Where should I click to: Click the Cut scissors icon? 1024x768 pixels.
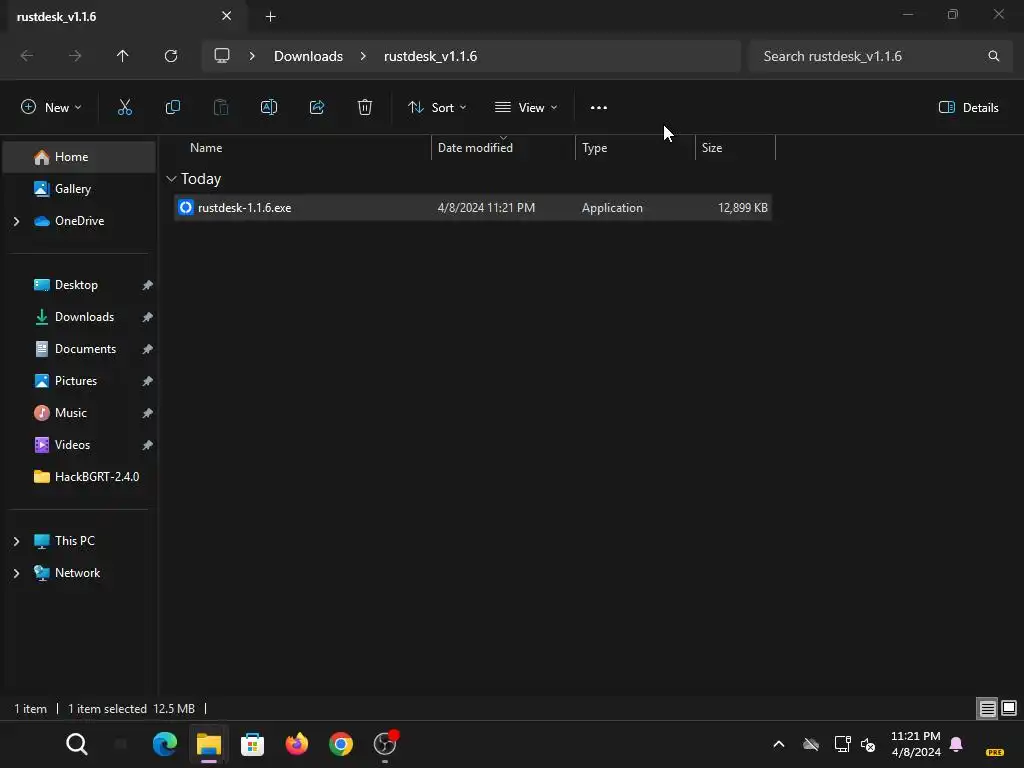(x=124, y=108)
